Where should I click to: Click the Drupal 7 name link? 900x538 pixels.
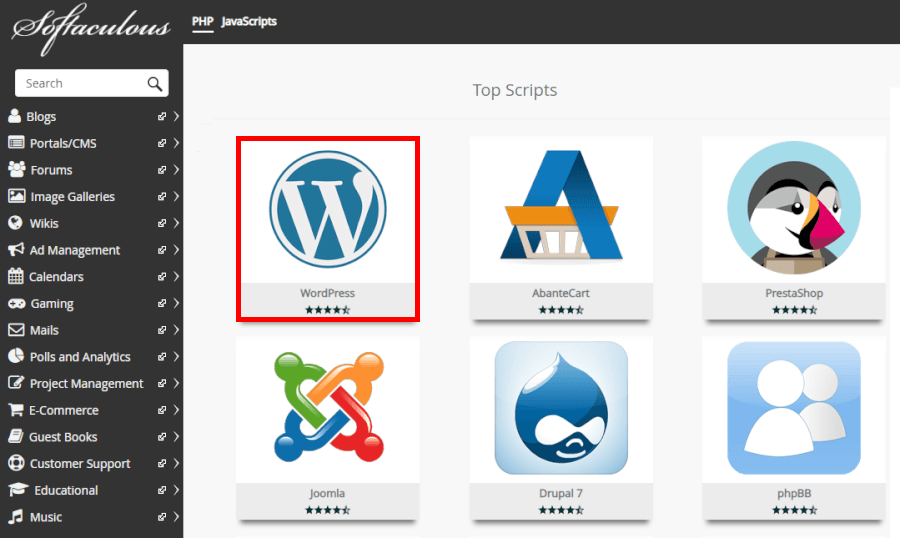tap(561, 493)
